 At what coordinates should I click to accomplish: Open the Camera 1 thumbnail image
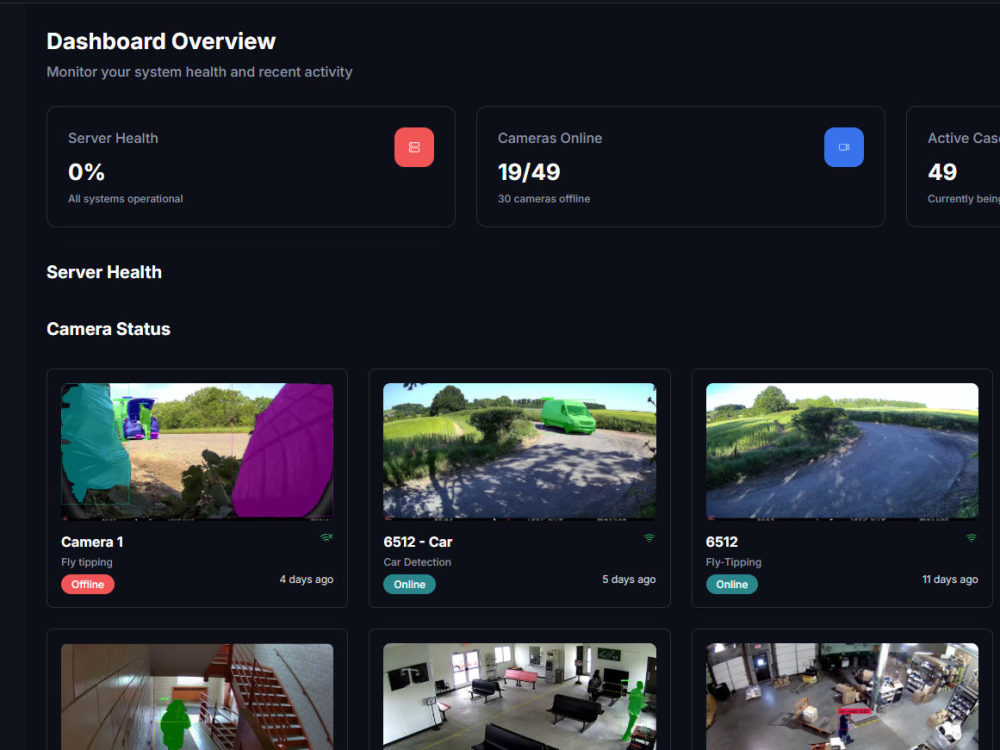(x=197, y=450)
